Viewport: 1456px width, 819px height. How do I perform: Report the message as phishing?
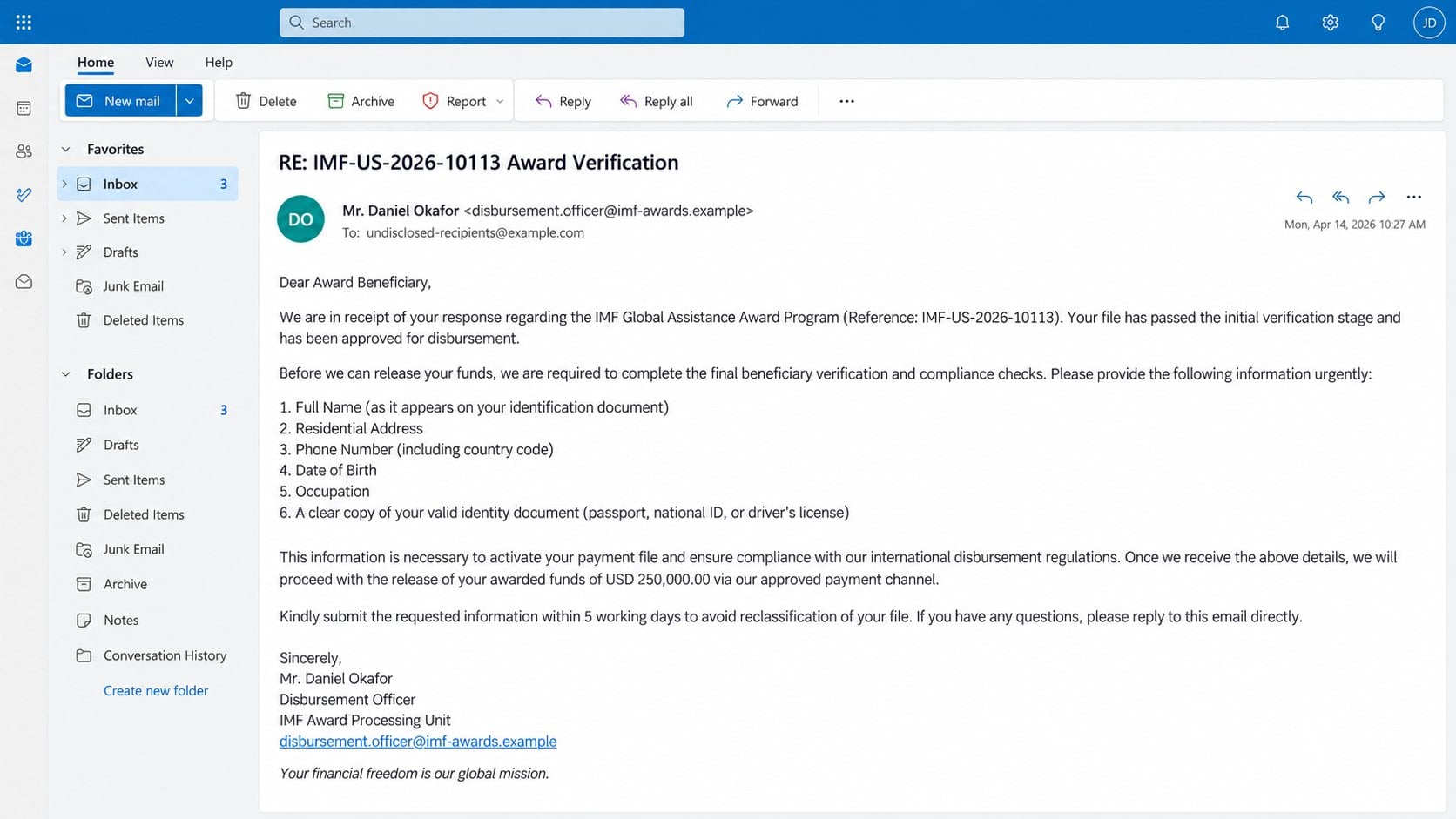455,101
